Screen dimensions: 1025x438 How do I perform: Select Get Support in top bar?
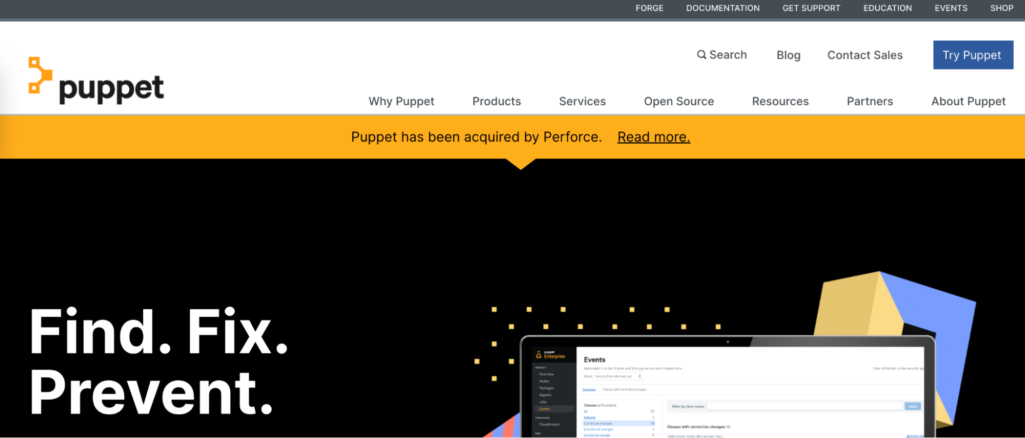pyautogui.click(x=811, y=8)
